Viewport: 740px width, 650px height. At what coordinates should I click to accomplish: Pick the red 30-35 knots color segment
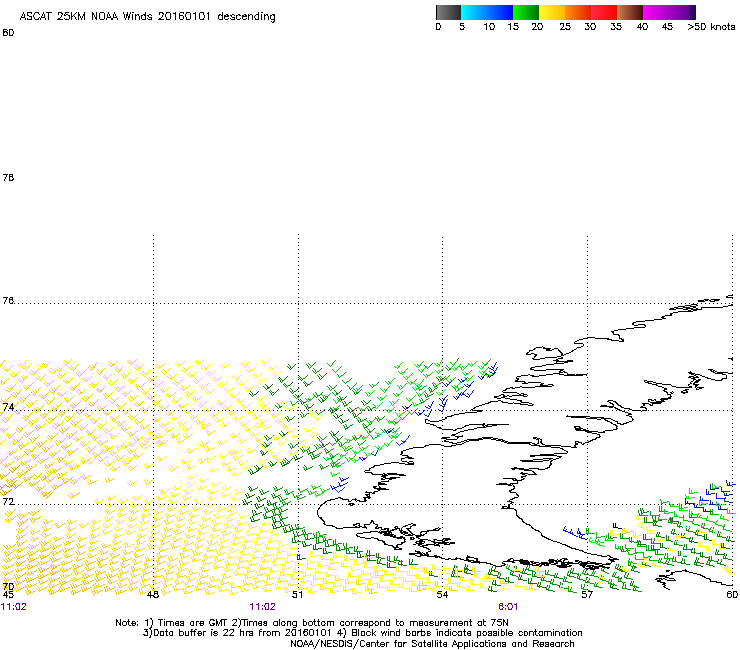[x=604, y=12]
